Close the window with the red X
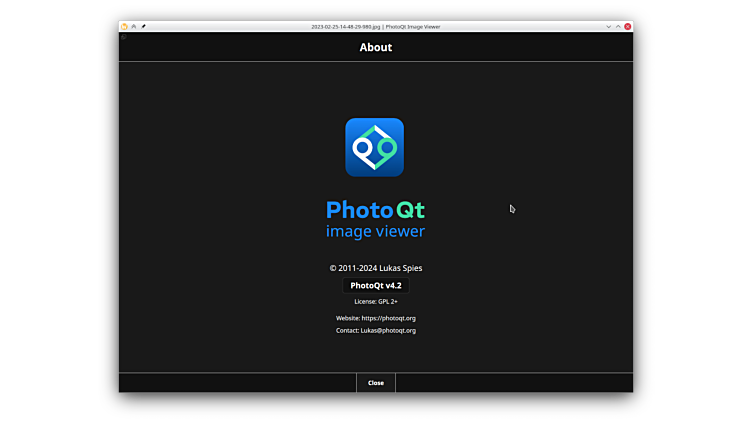Image resolution: width=752 pixels, height=423 pixels. click(x=628, y=26)
